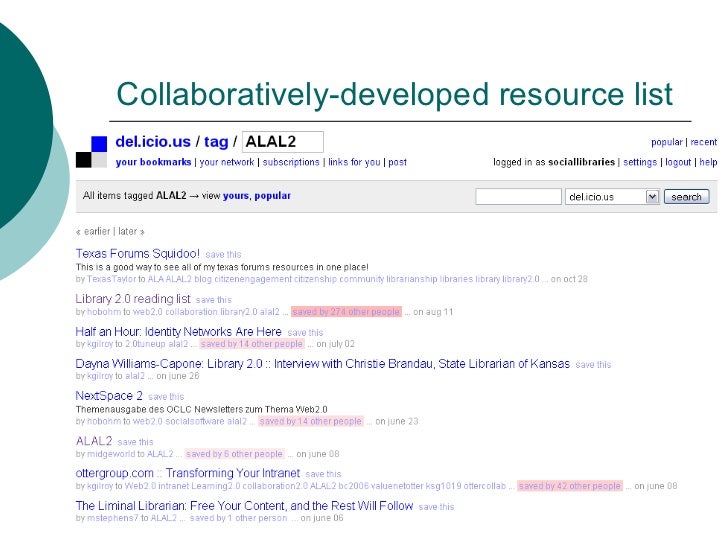The height and width of the screenshot is (546, 728).
Task: Show saved by 14 people for Half an Hour
Action: point(252,344)
